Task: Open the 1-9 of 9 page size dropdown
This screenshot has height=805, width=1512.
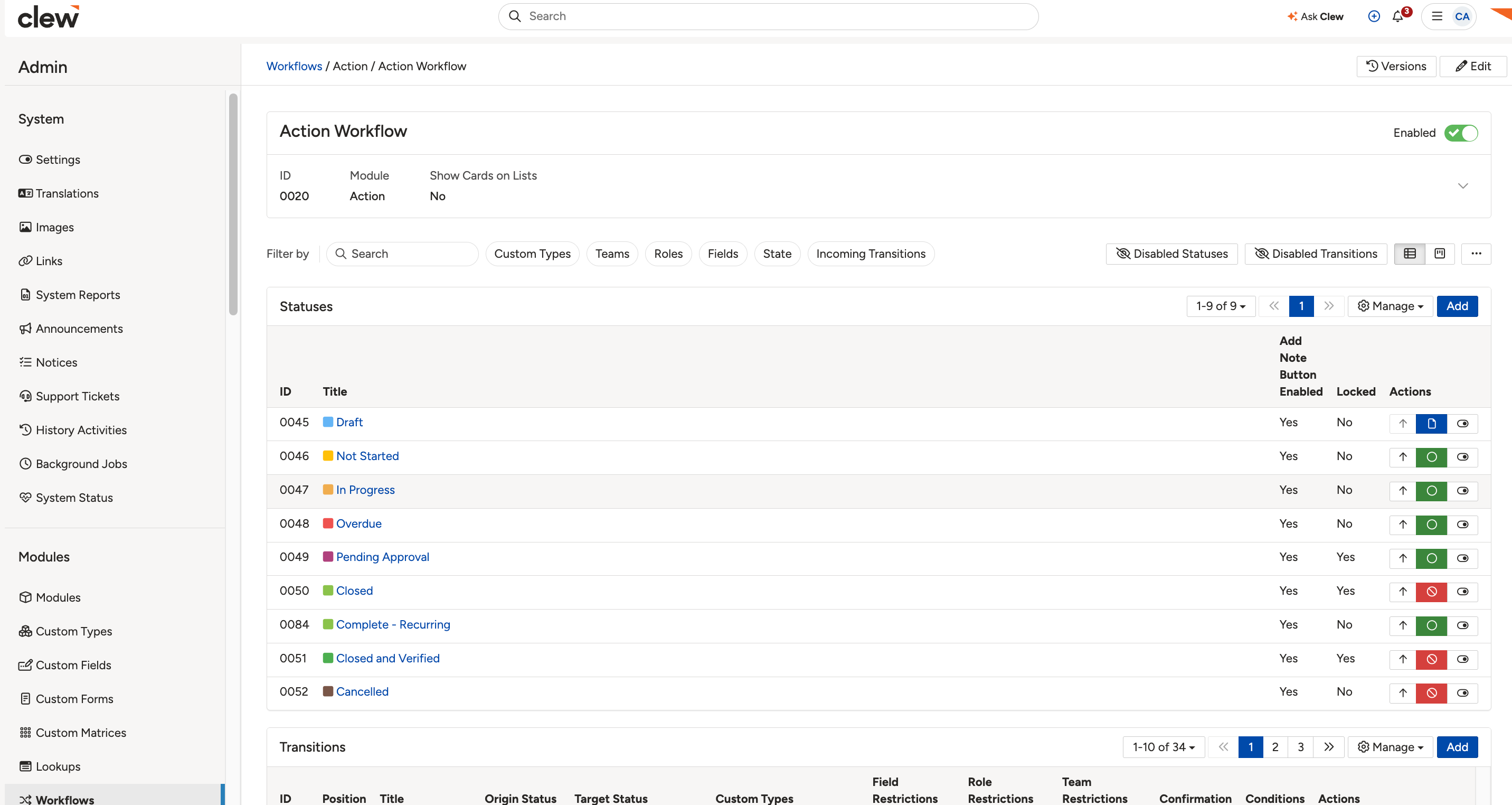Action: [x=1221, y=306]
